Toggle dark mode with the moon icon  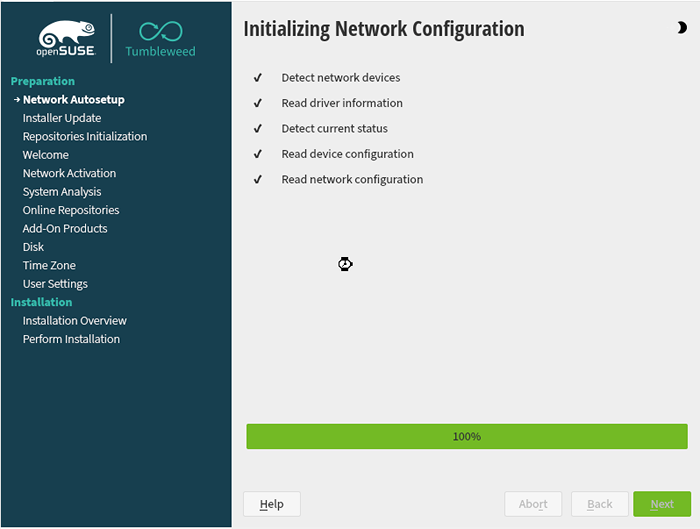(681, 28)
